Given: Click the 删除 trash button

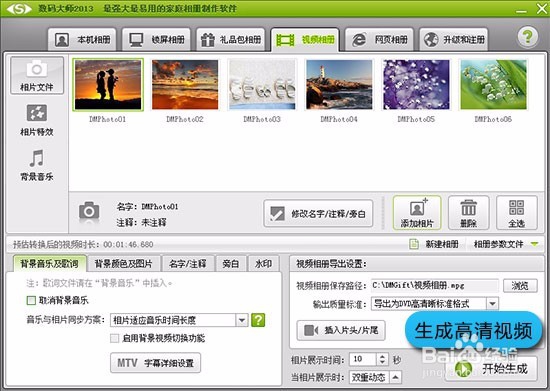Looking at the screenshot, I should coord(469,213).
